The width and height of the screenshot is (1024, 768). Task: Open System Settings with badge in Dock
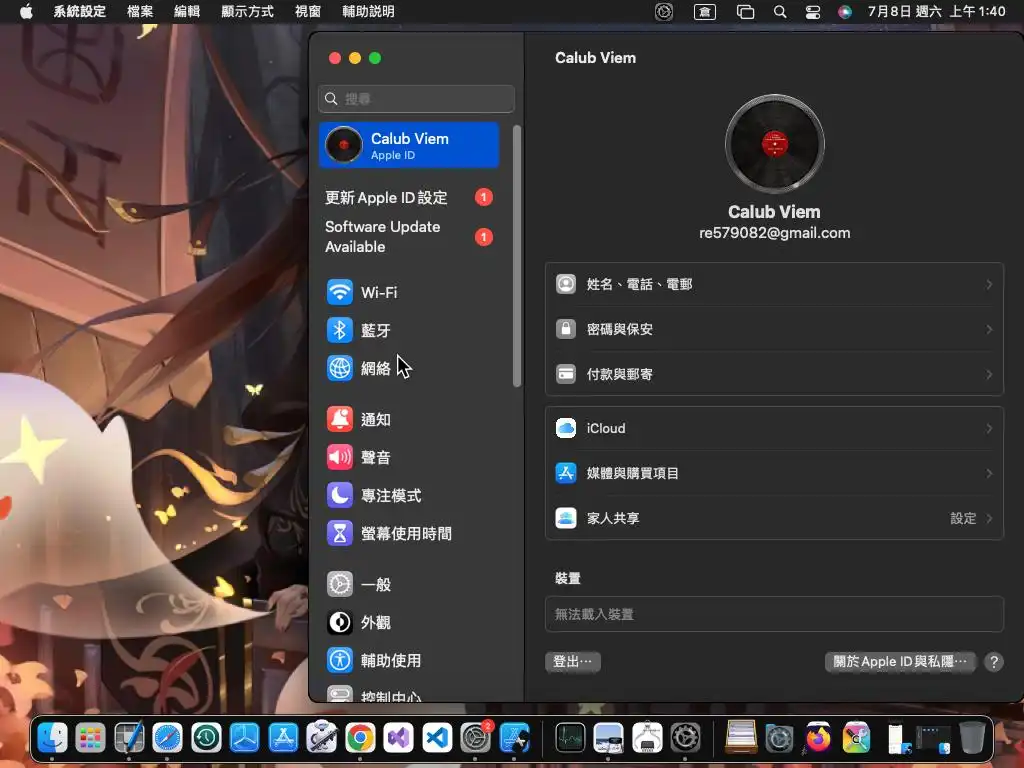coord(475,739)
